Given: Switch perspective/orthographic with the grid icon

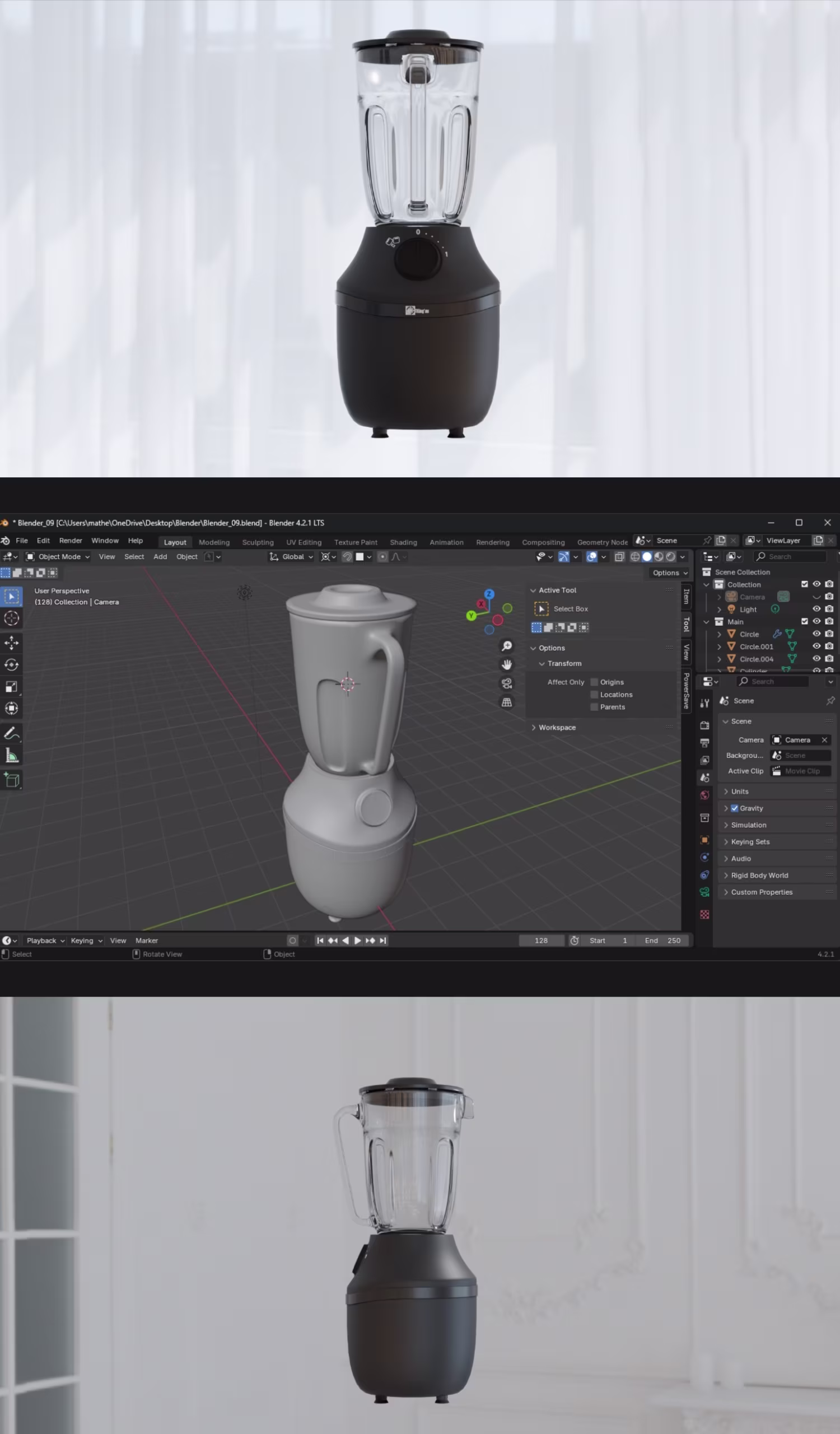Looking at the screenshot, I should pyautogui.click(x=507, y=702).
